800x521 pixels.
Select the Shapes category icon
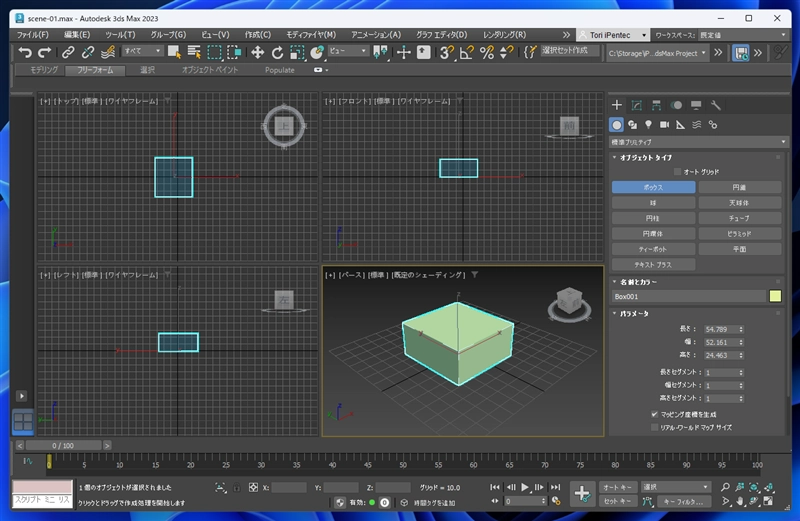(633, 125)
